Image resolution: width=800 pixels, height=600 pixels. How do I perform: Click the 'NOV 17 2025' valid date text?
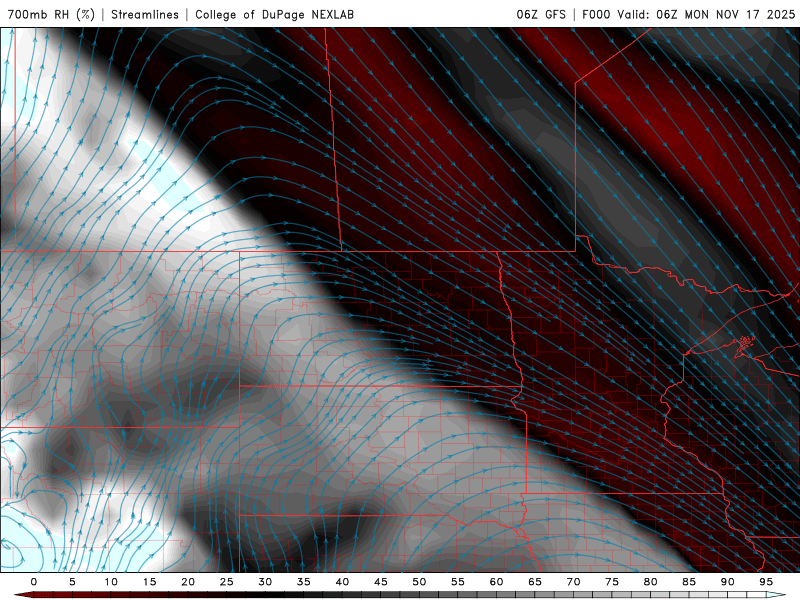(x=755, y=14)
